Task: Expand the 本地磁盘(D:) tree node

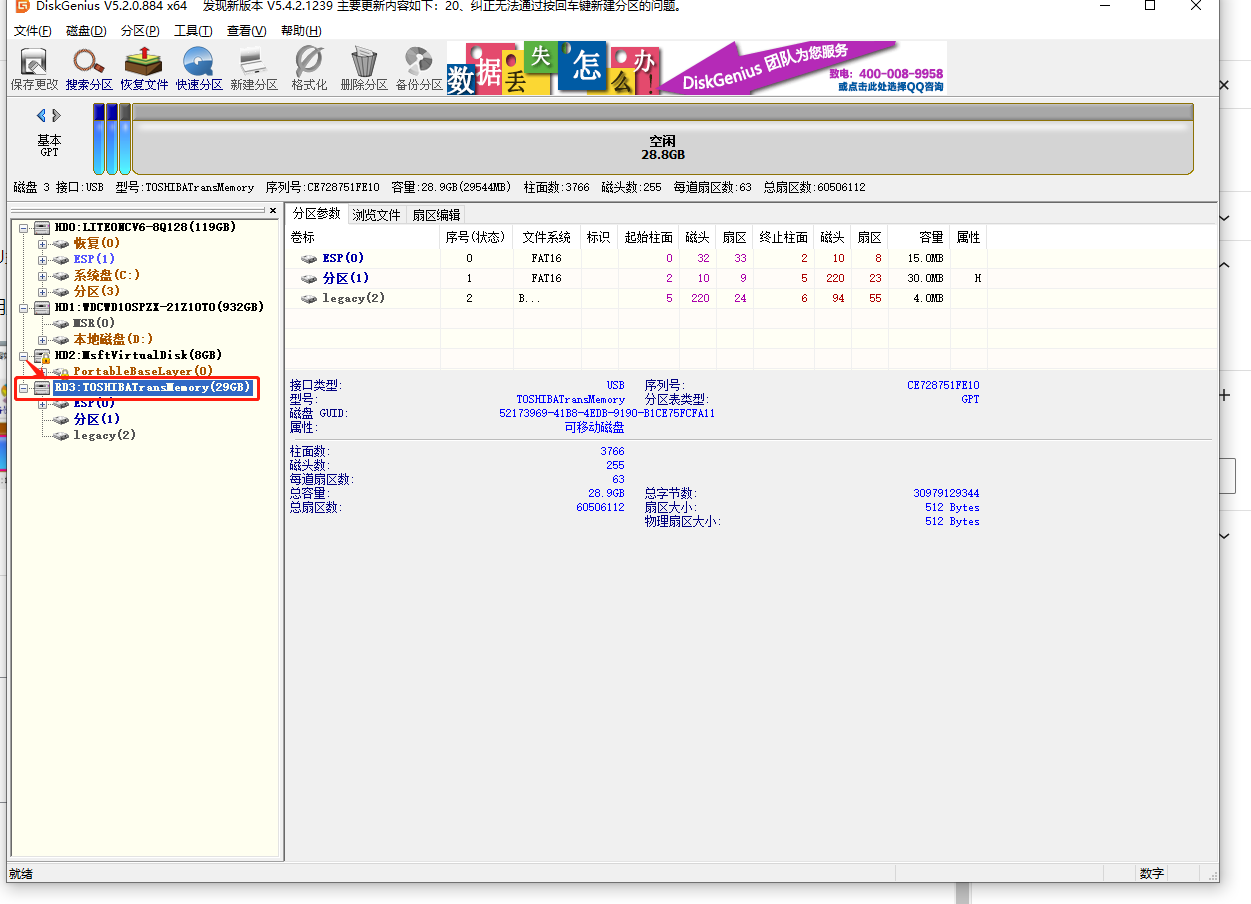Action: pos(42,340)
